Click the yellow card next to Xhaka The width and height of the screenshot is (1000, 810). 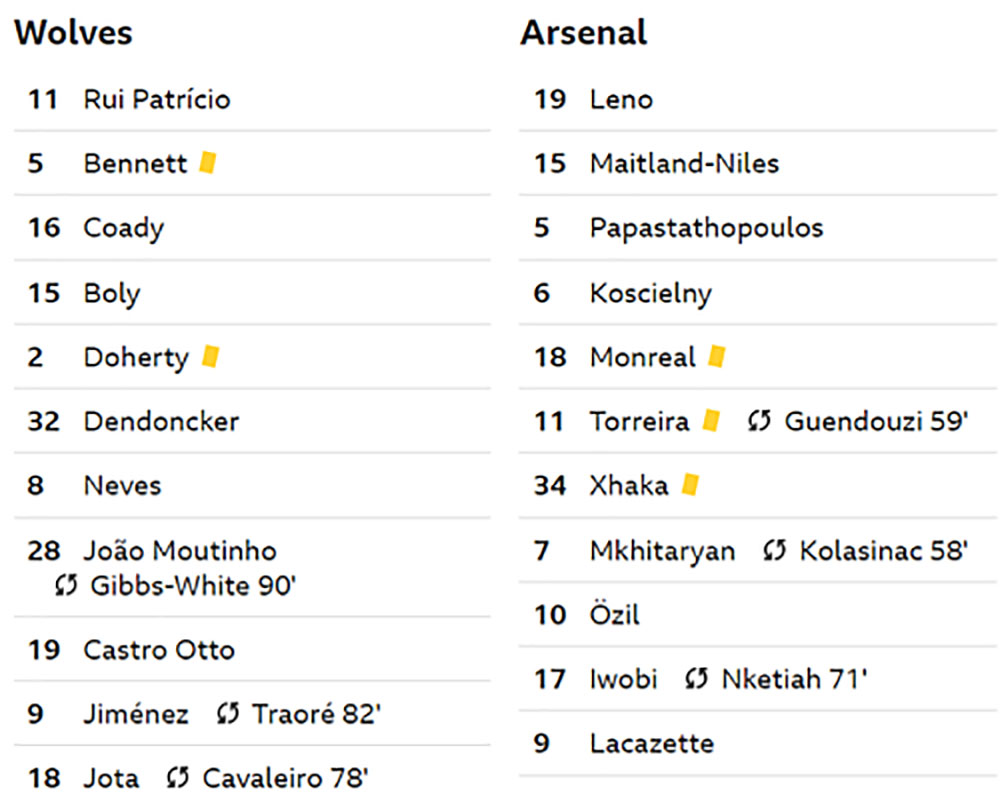(690, 485)
